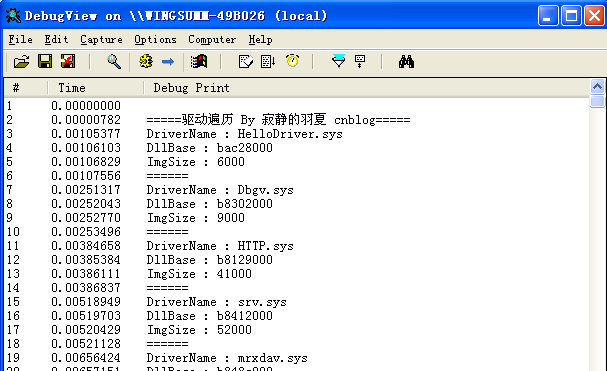Select row 'DriverName : Dbgv.sys'

pyautogui.click(x=297, y=190)
